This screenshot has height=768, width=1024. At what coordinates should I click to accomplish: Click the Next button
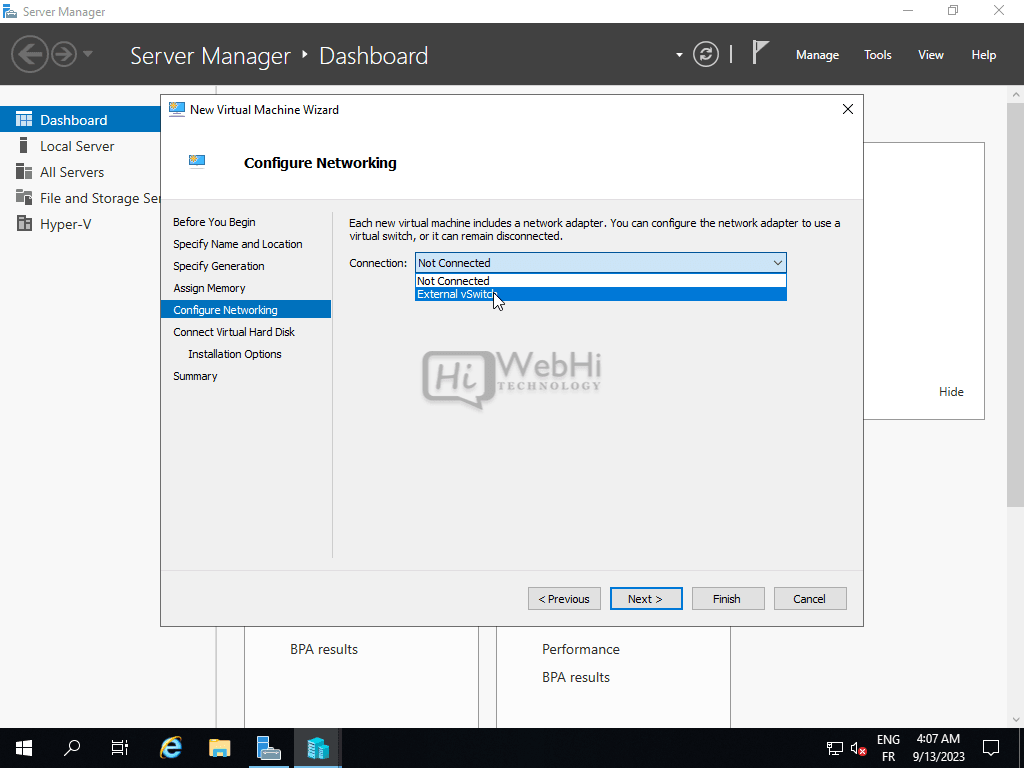click(646, 599)
